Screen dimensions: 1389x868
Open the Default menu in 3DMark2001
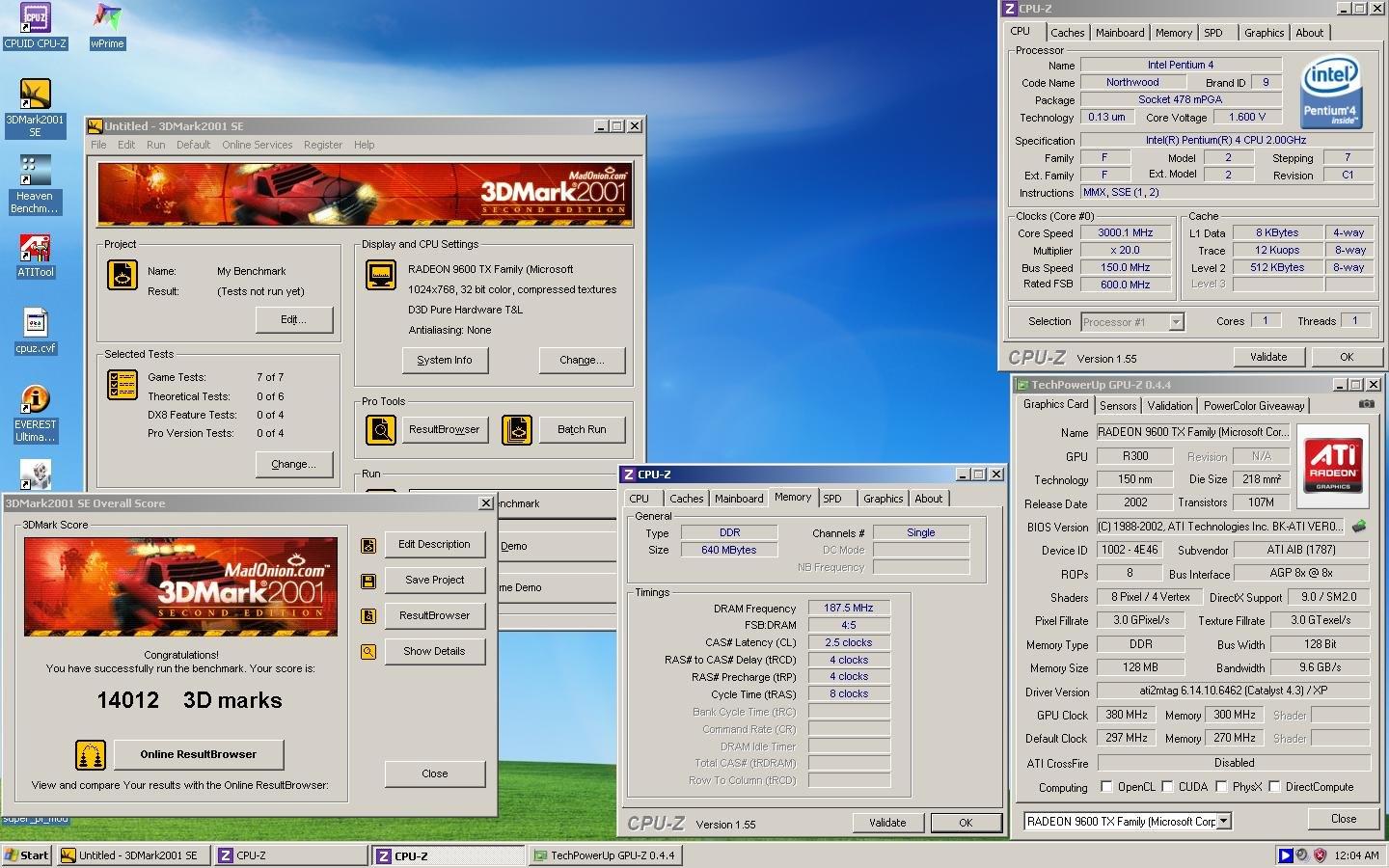pos(193,145)
